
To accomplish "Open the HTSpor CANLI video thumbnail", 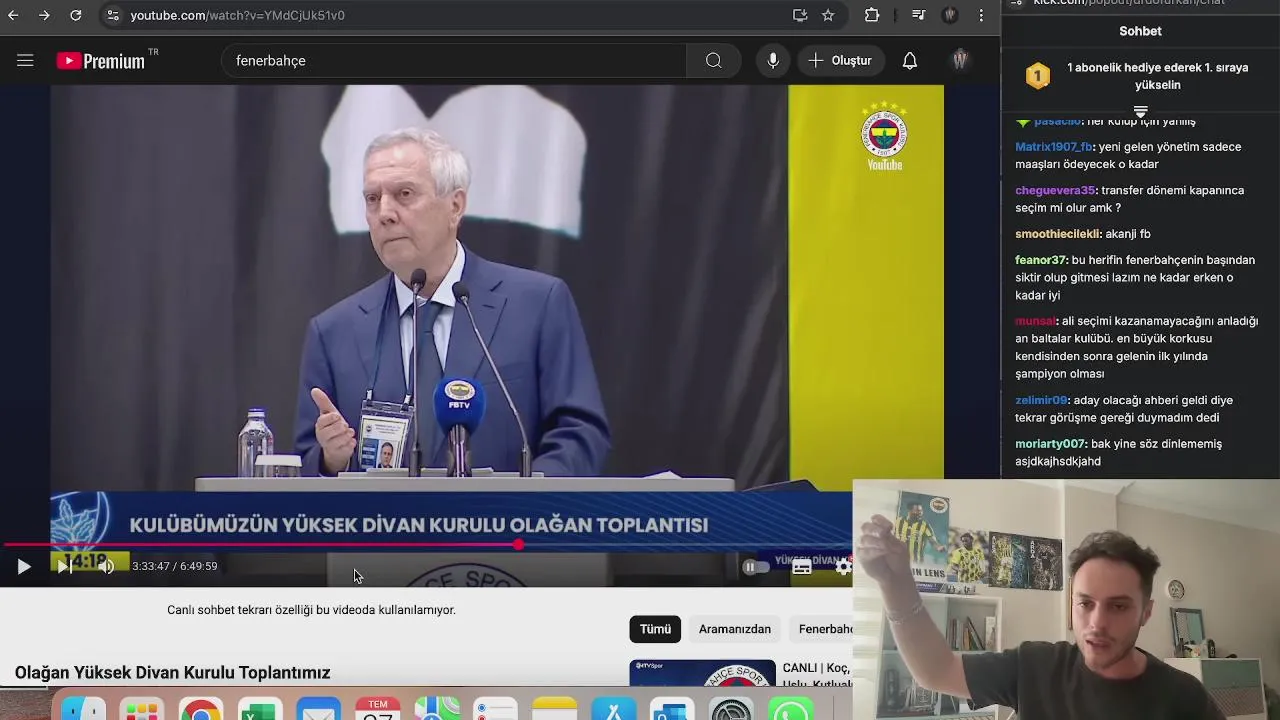I will click(x=702, y=672).
